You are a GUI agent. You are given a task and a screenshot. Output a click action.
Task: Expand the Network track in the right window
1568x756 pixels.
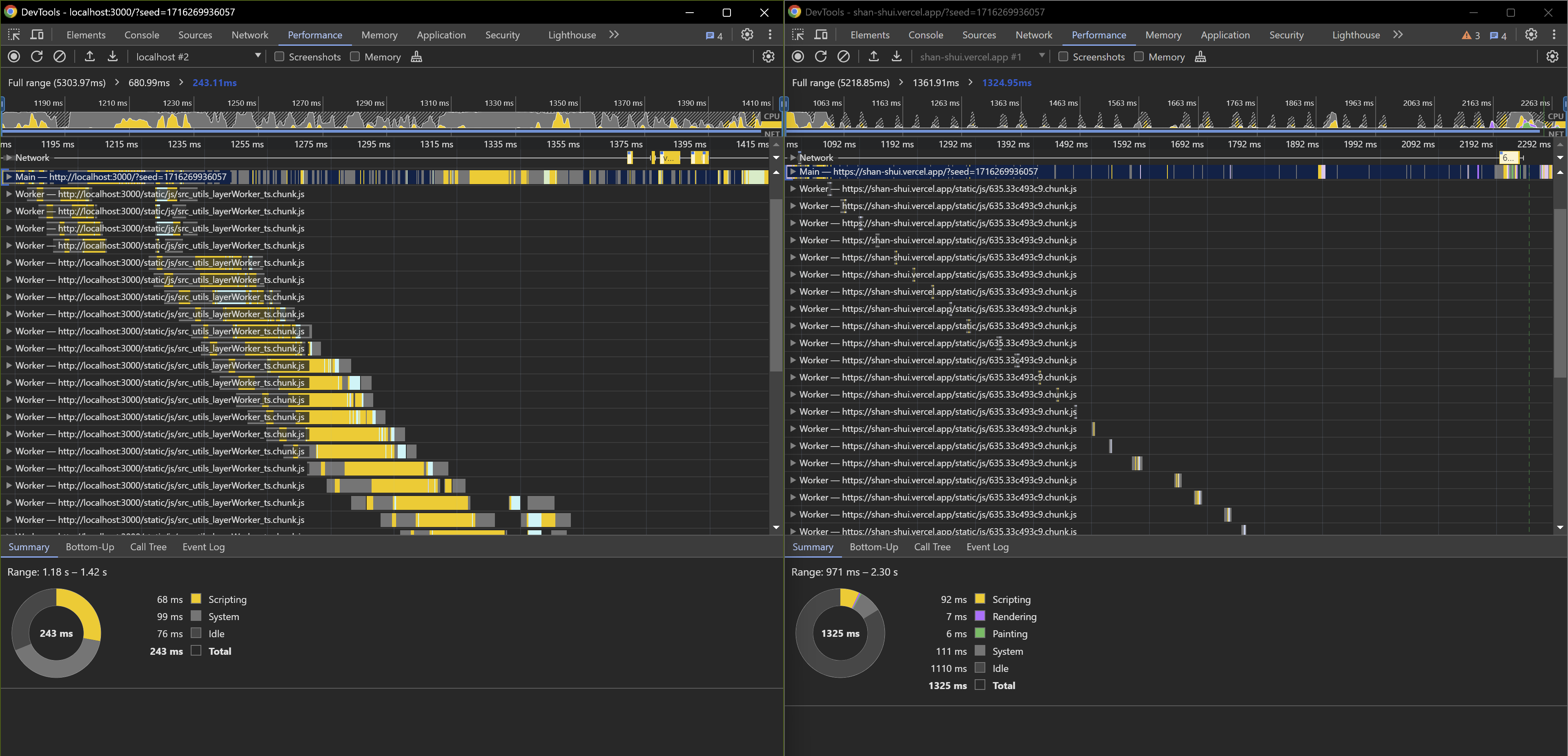[793, 158]
